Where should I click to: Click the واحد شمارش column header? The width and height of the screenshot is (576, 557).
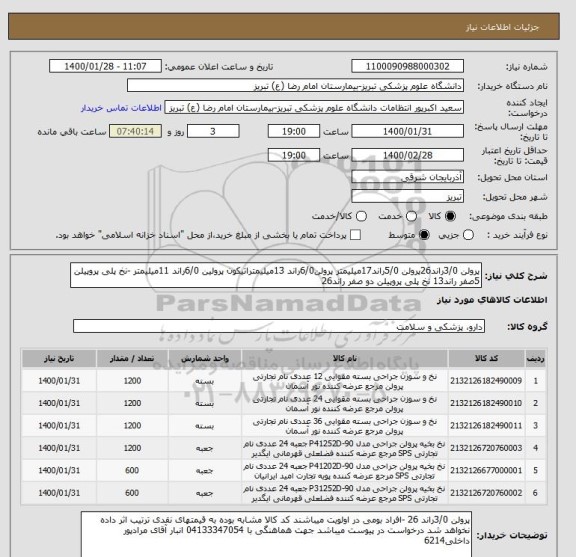click(205, 359)
